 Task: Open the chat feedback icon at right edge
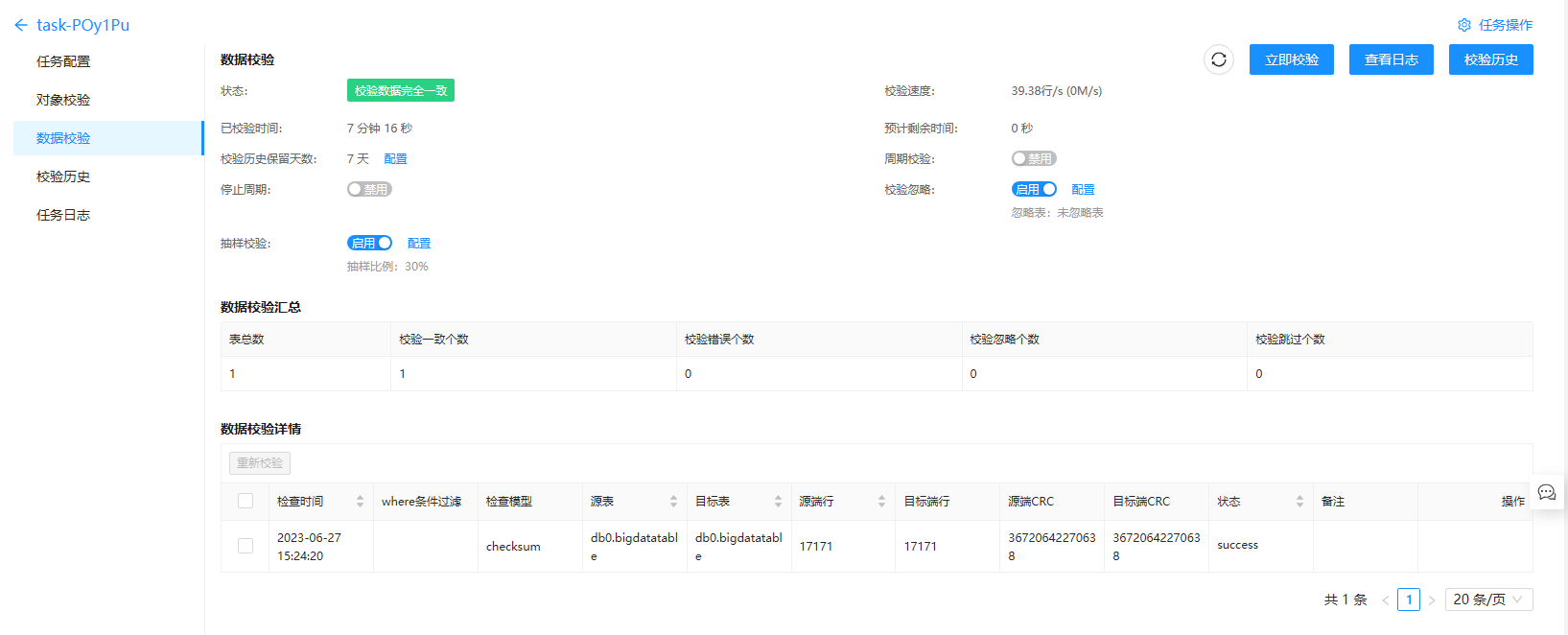pyautogui.click(x=1547, y=492)
